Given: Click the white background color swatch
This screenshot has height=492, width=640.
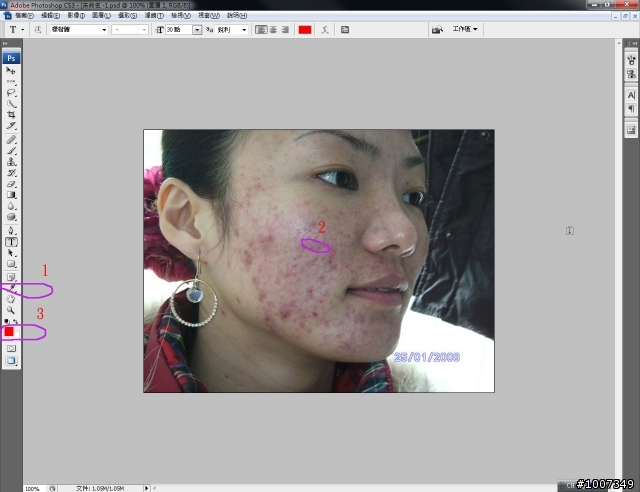Looking at the screenshot, I should 17,336.
